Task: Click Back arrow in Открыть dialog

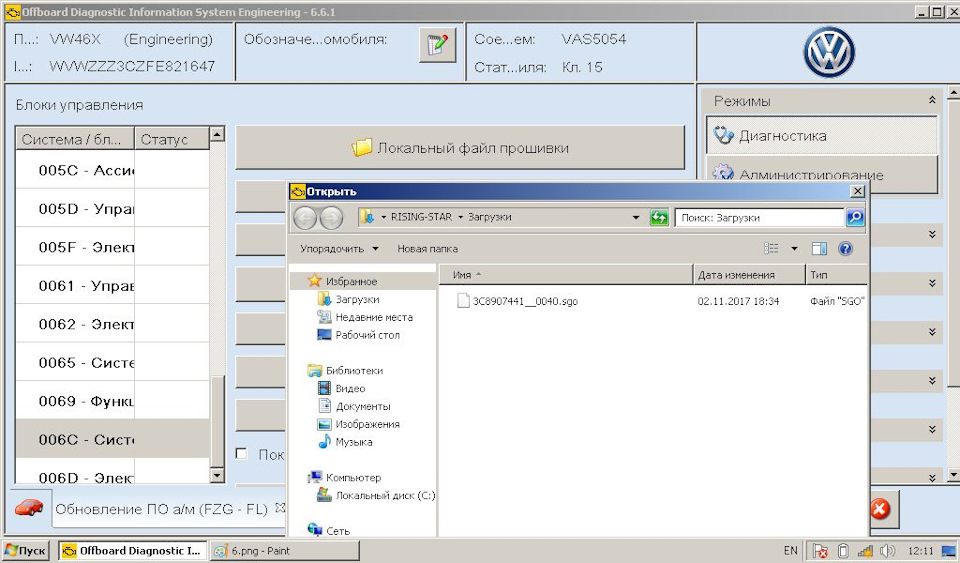Action: click(x=305, y=218)
